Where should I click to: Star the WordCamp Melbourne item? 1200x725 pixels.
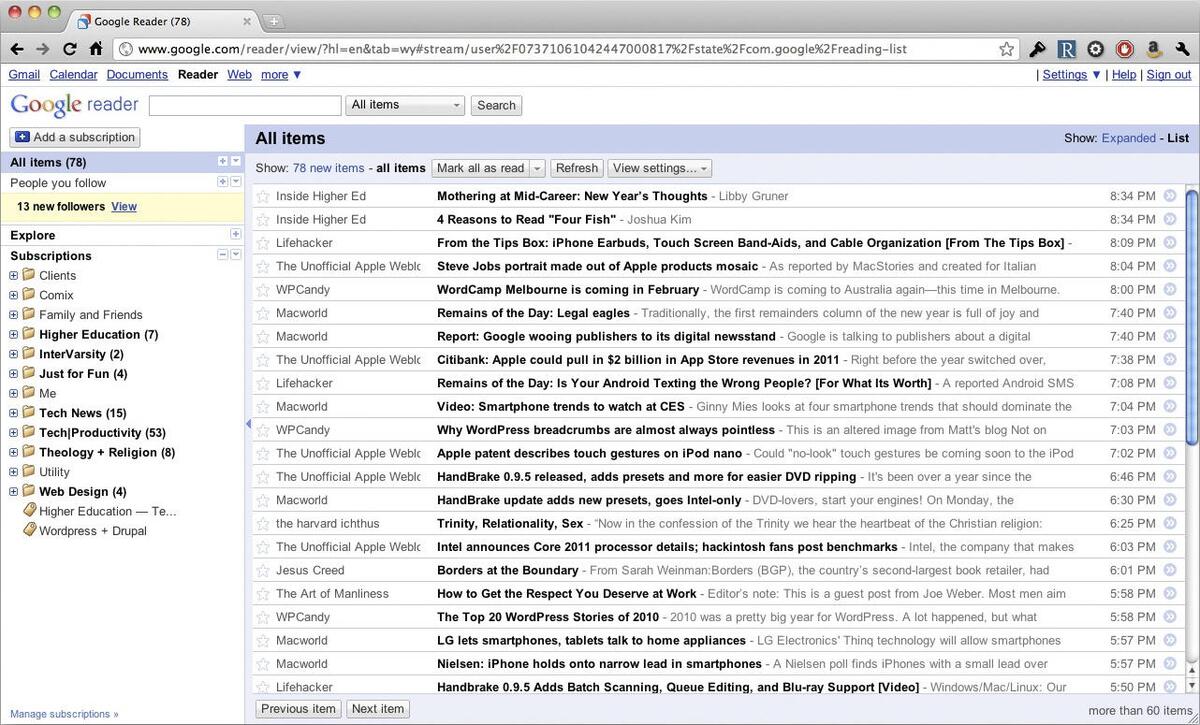[x=263, y=290]
